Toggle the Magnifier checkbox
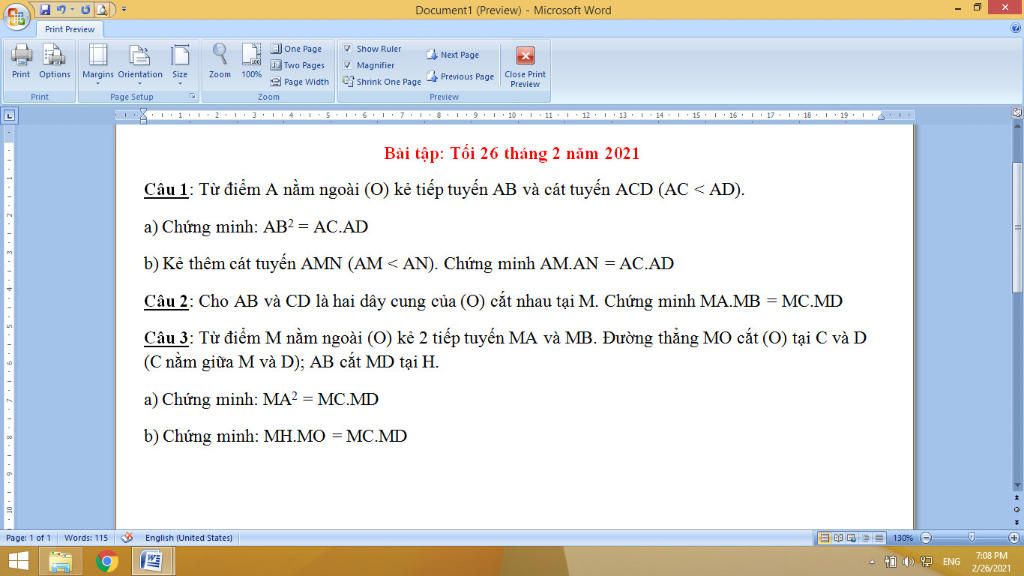The height and width of the screenshot is (576, 1024). 347,65
